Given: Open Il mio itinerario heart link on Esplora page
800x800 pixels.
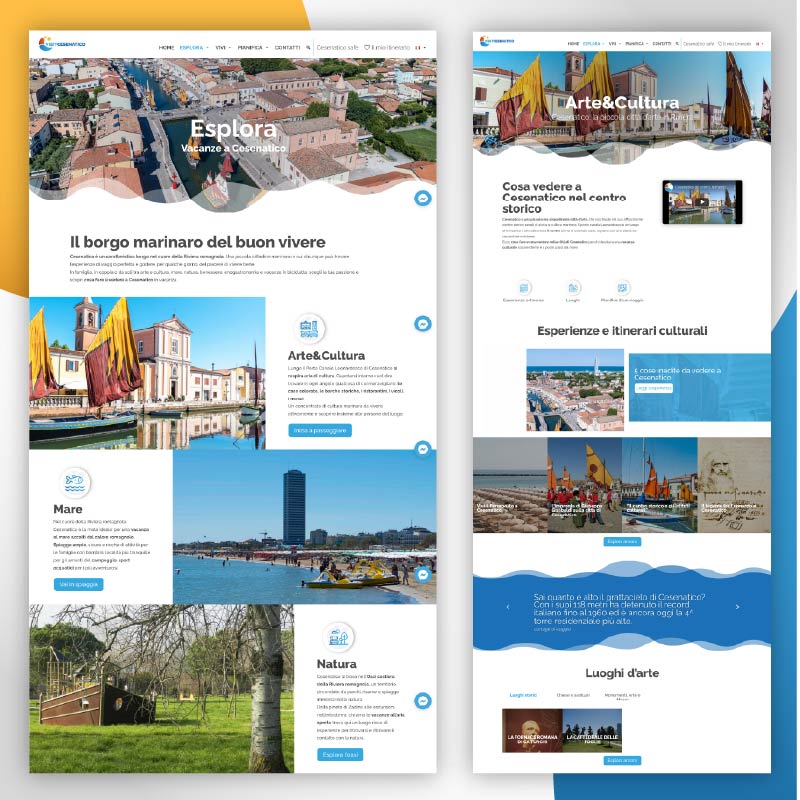Looking at the screenshot, I should [387, 47].
